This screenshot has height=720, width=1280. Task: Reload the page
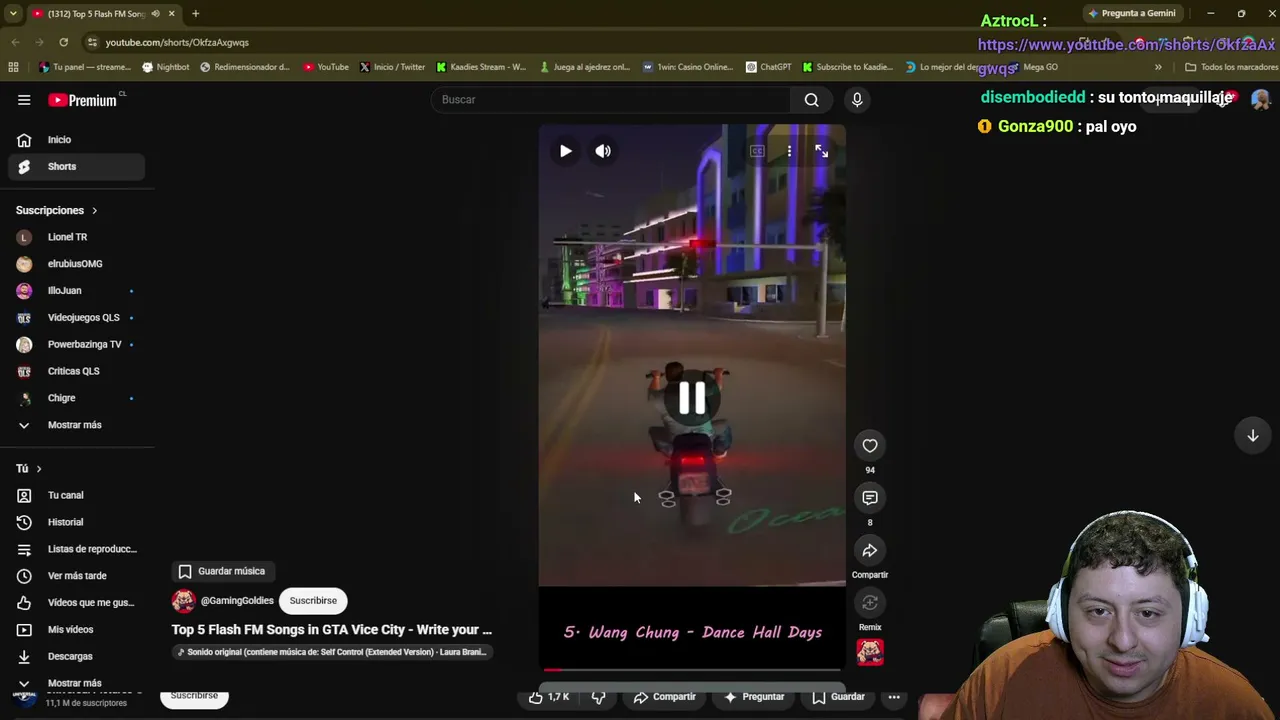[63, 42]
